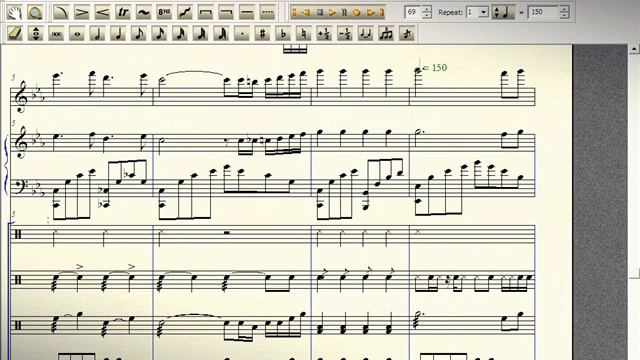The image size is (640, 360).
Task: Toggle the sharp accidental
Action: tap(262, 33)
